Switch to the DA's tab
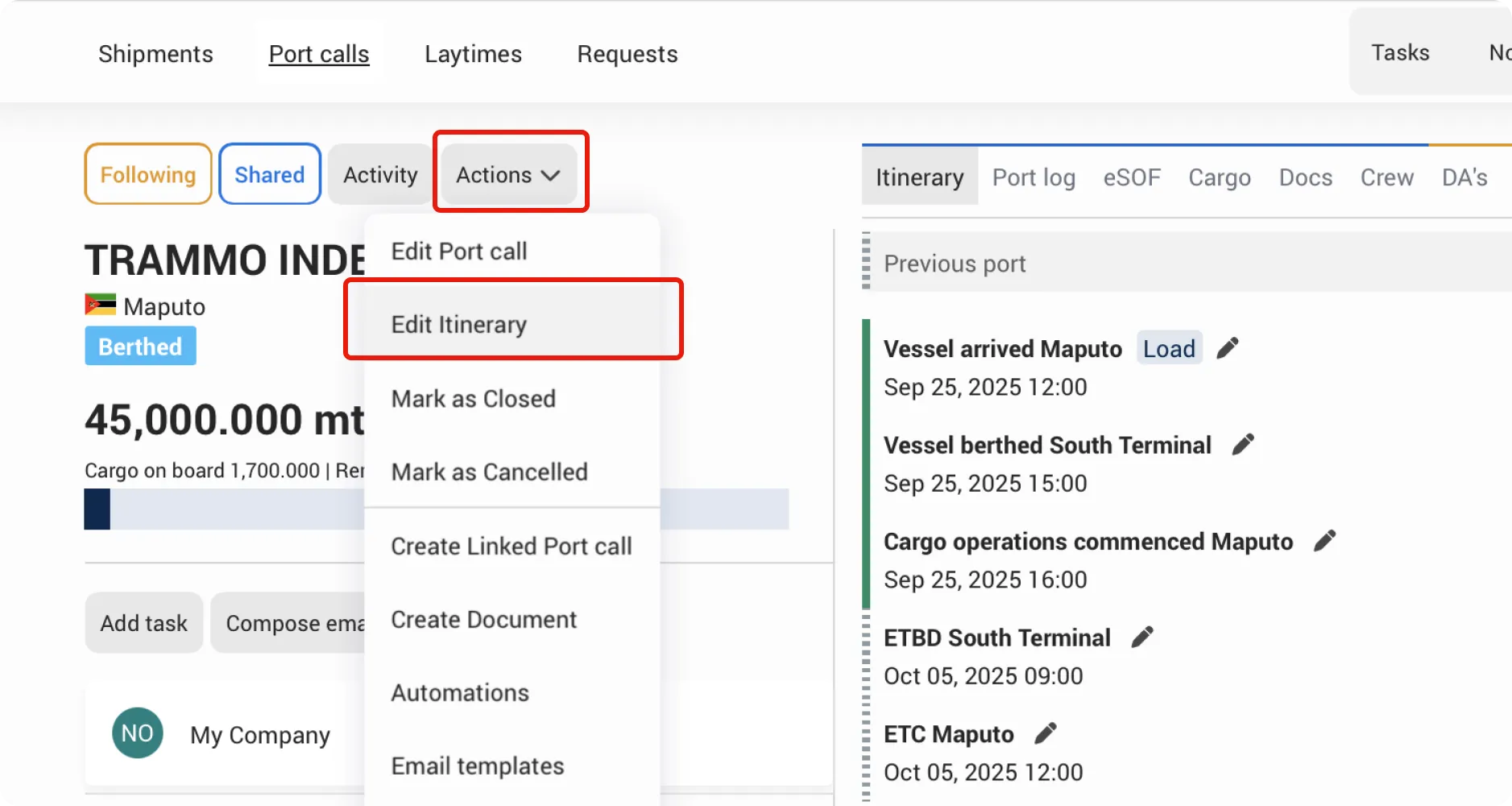This screenshot has width=1512, height=806. point(1464,177)
